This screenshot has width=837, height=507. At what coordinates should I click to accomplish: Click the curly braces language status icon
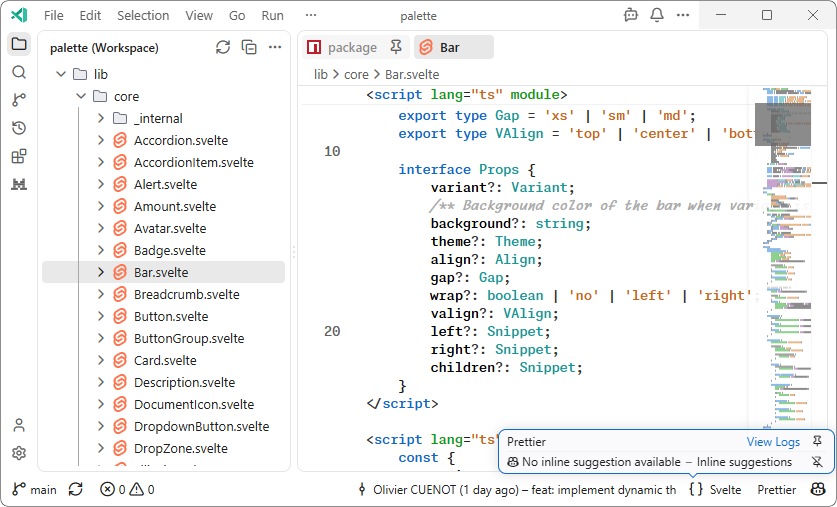pyautogui.click(x=696, y=489)
